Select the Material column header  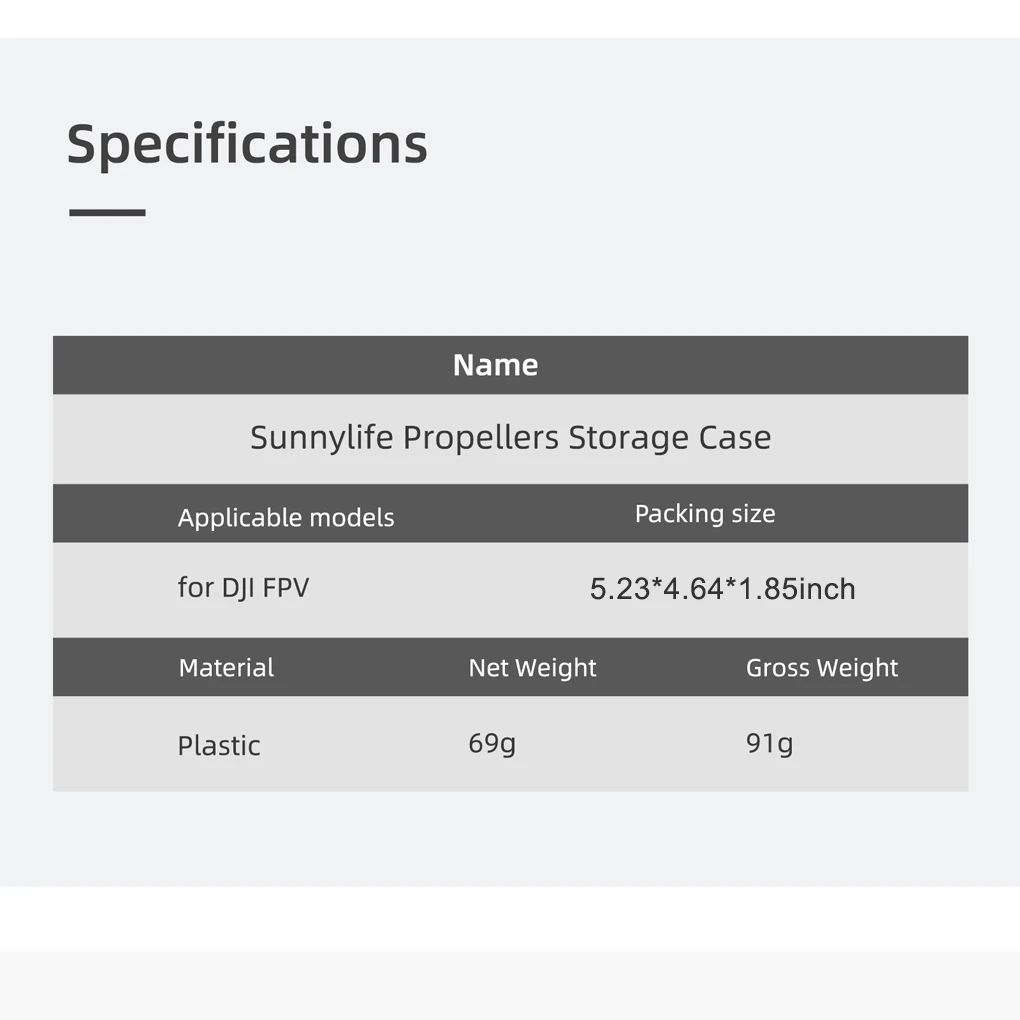pyautogui.click(x=226, y=668)
